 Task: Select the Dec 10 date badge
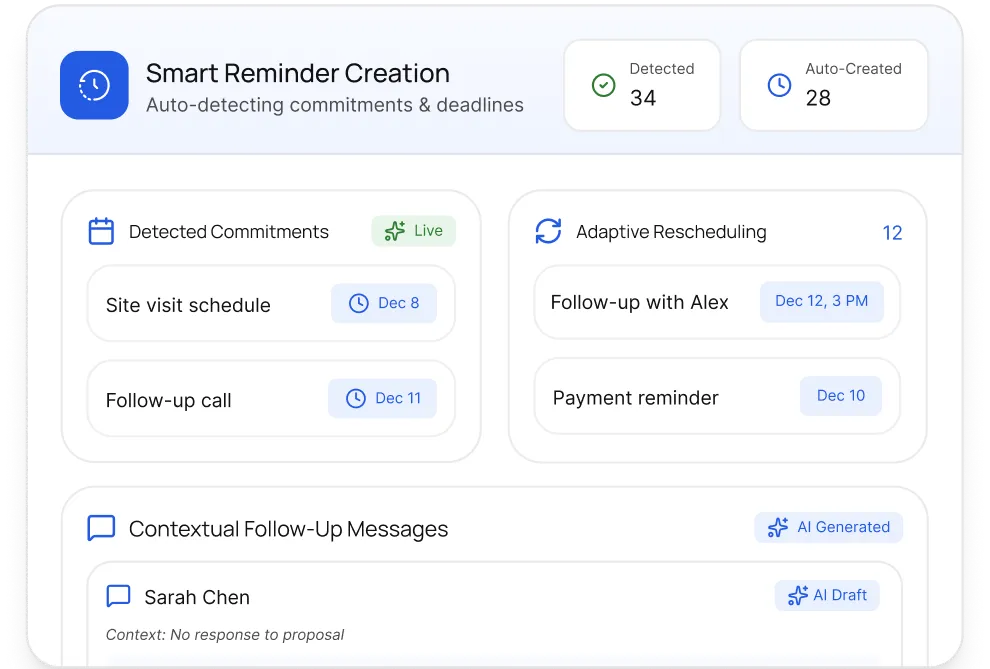pos(840,396)
